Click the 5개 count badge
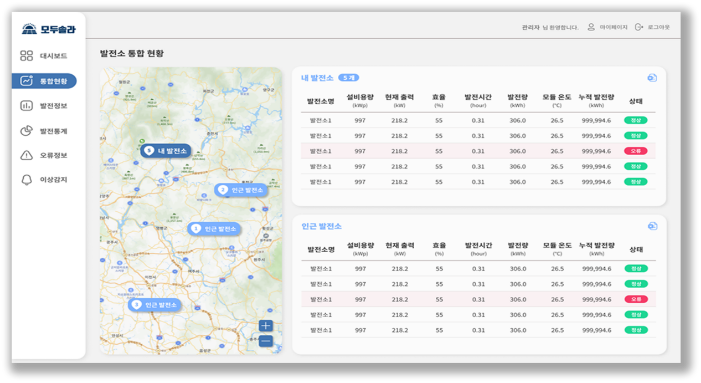The width and height of the screenshot is (701, 383). click(349, 78)
